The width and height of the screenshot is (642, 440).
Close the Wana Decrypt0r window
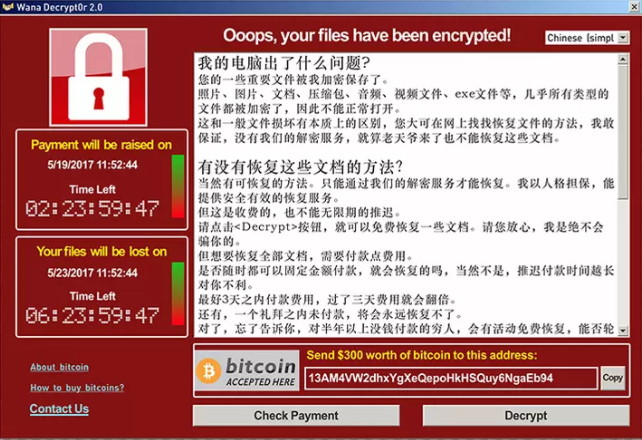pyautogui.click(x=635, y=6)
